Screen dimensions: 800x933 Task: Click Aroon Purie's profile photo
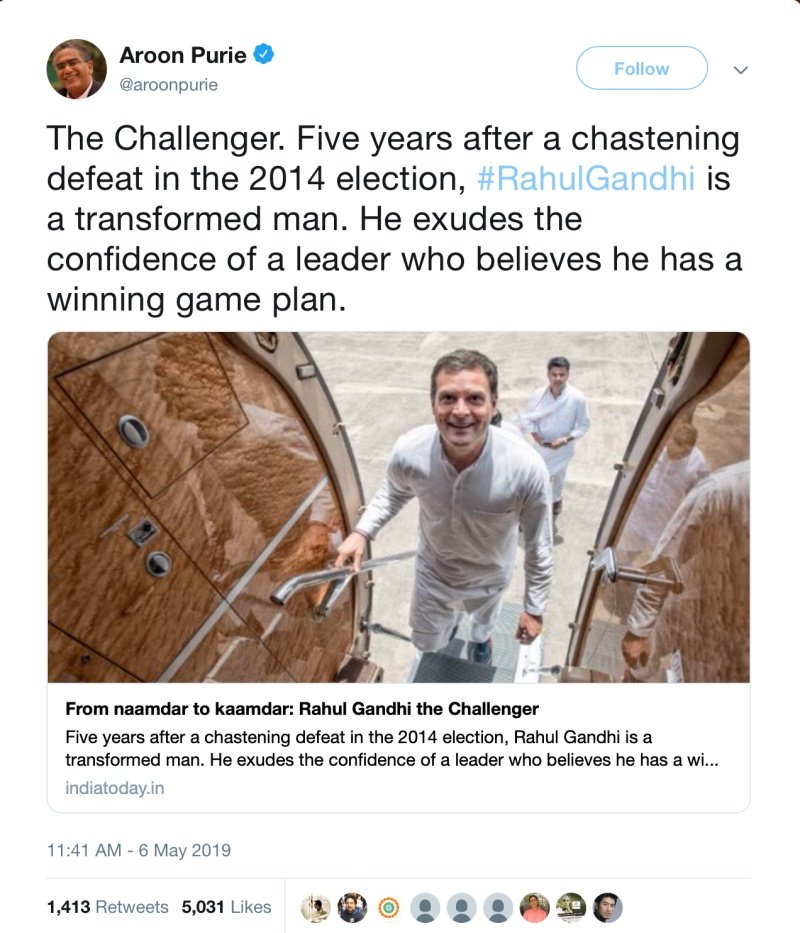(x=76, y=69)
